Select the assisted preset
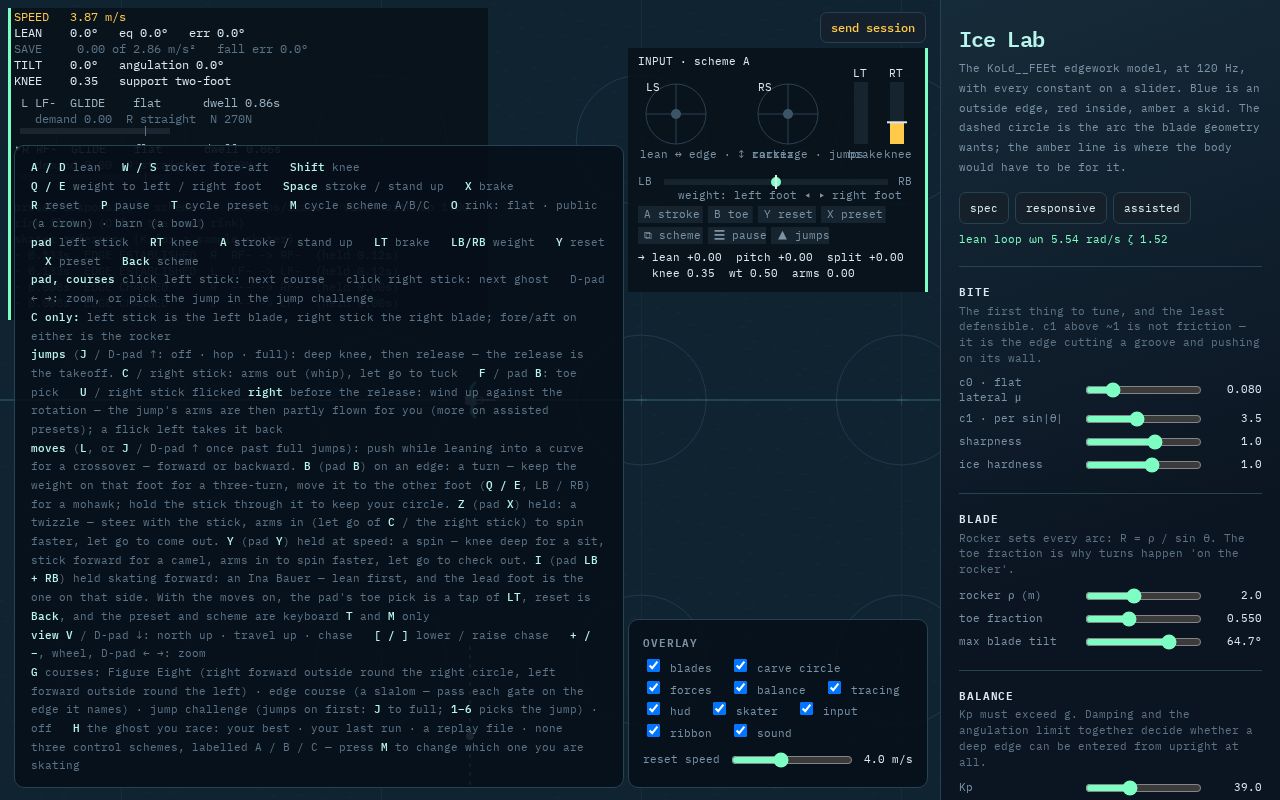The width and height of the screenshot is (1280, 800). (1152, 208)
